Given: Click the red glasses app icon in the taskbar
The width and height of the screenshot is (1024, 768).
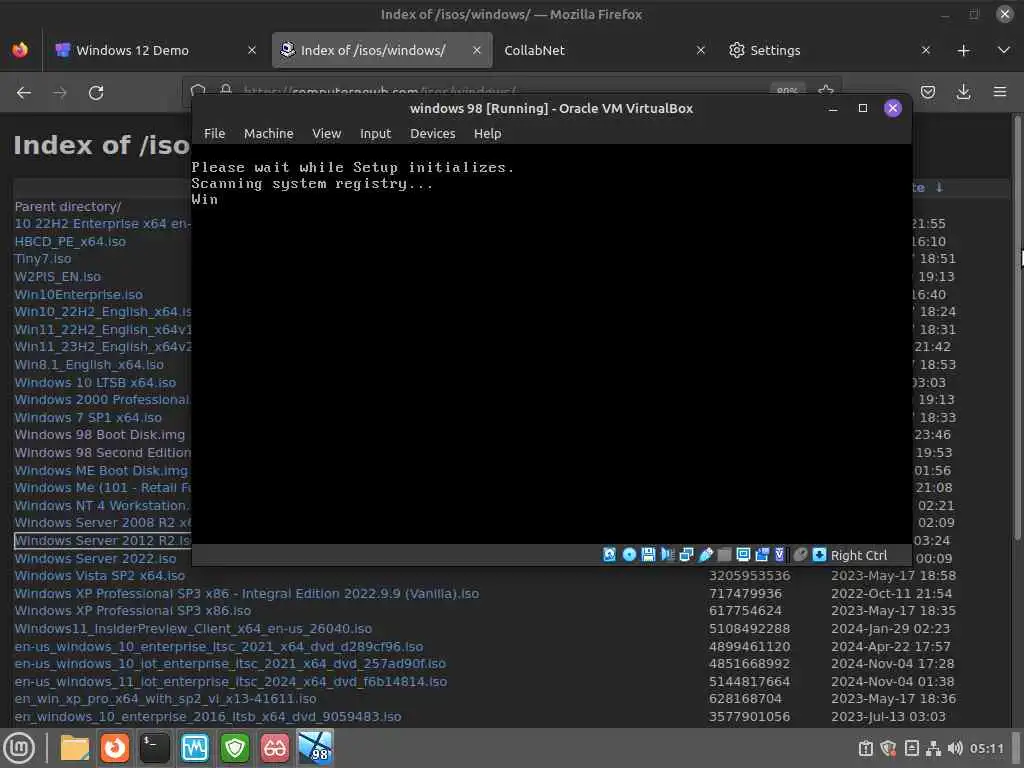Looking at the screenshot, I should [x=275, y=748].
